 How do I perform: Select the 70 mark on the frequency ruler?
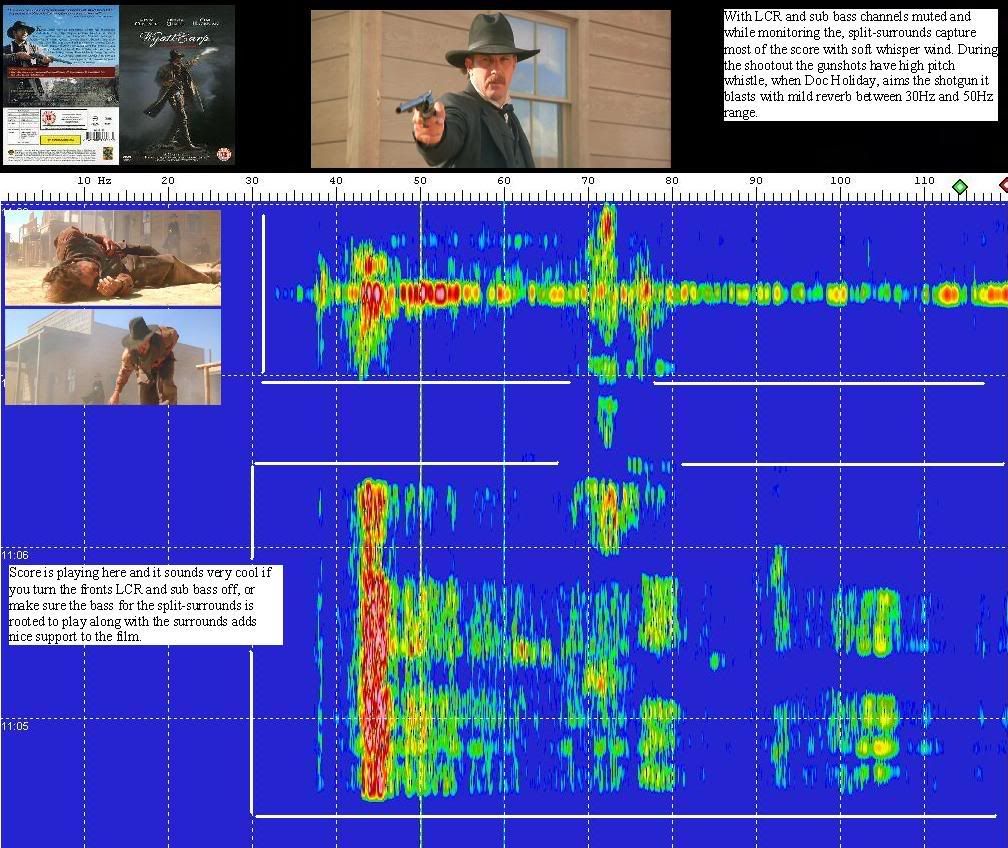pyautogui.click(x=588, y=181)
